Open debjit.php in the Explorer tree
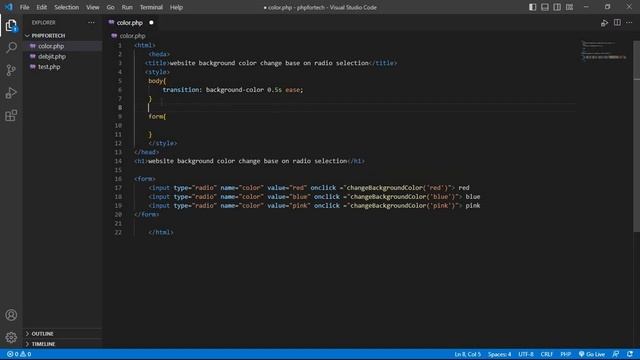 pos(52,56)
